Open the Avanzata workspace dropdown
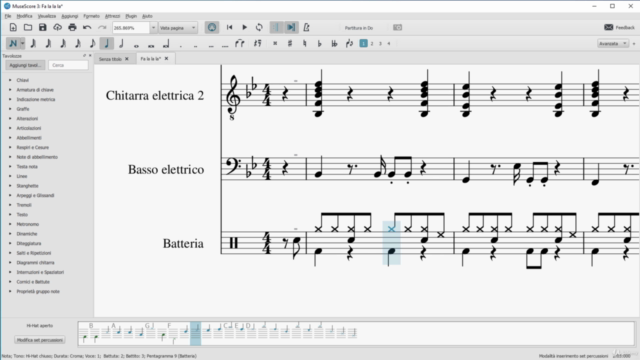This screenshot has width=640, height=360. coord(613,43)
